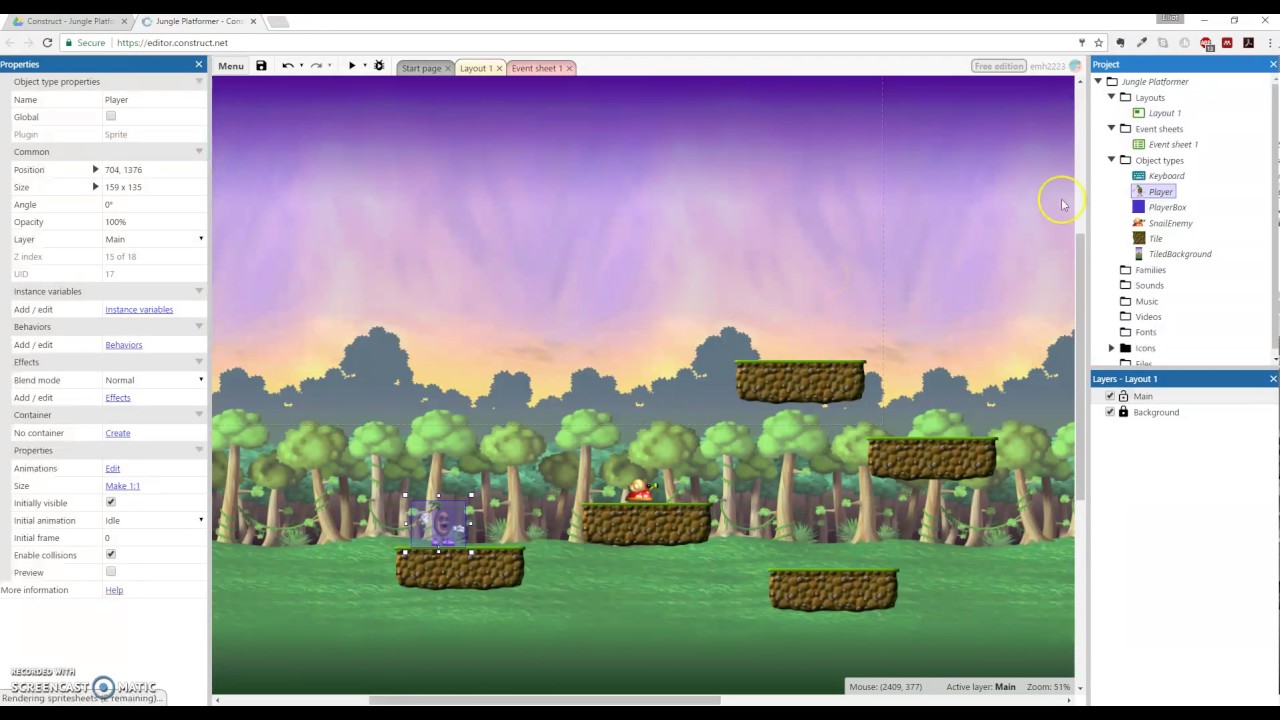Close the Project panel

click(x=1273, y=64)
